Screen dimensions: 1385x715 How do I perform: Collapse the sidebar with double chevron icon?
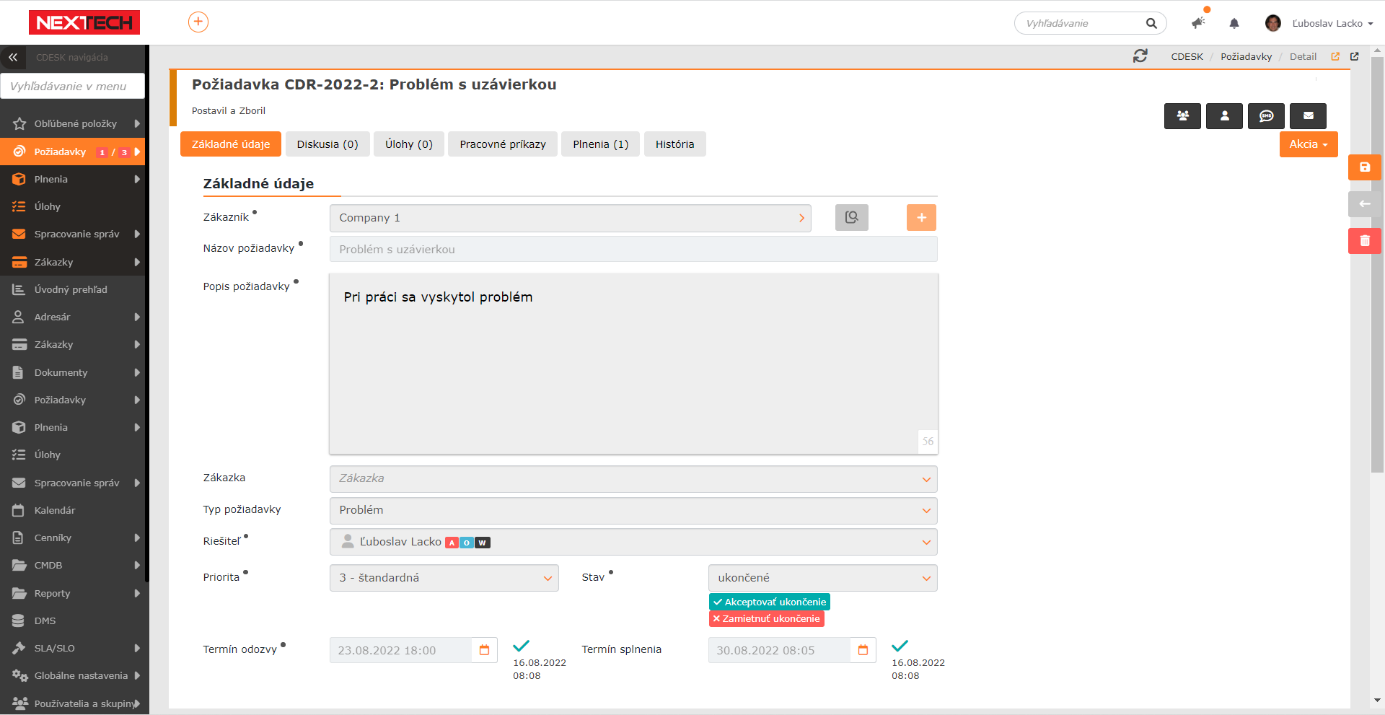point(13,58)
